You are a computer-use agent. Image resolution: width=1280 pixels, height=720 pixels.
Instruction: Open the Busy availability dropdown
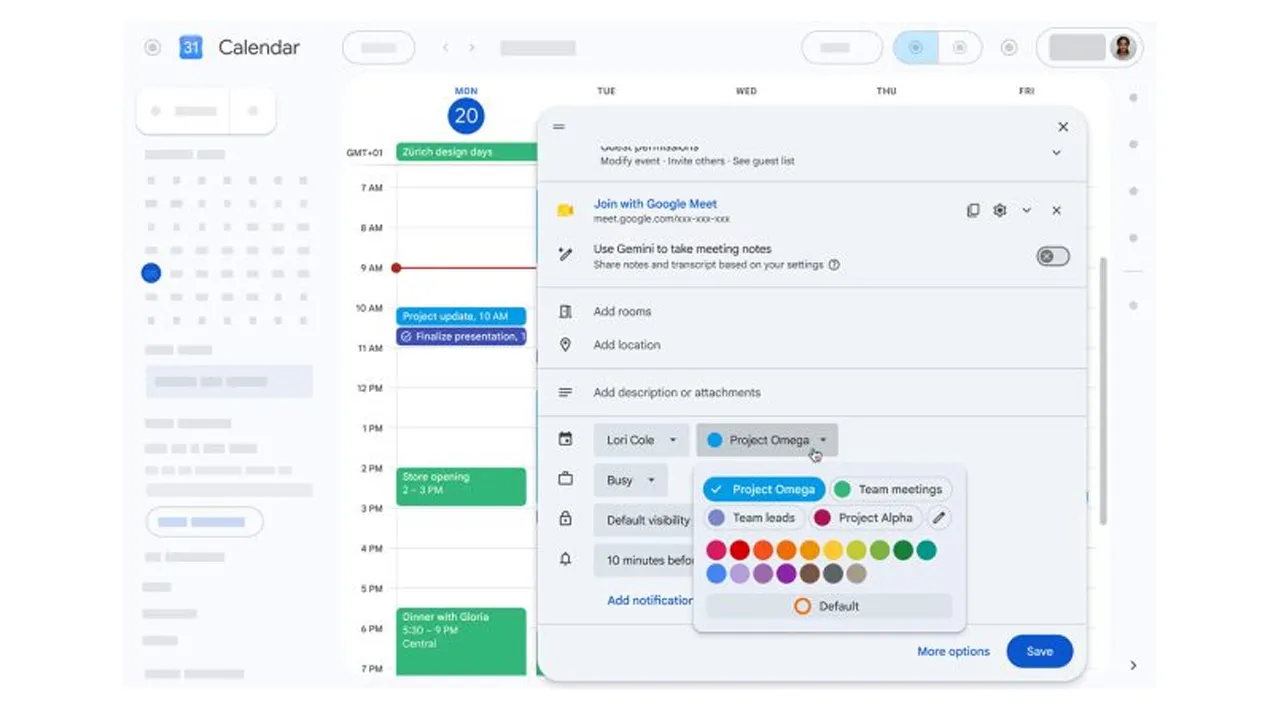pyautogui.click(x=630, y=480)
